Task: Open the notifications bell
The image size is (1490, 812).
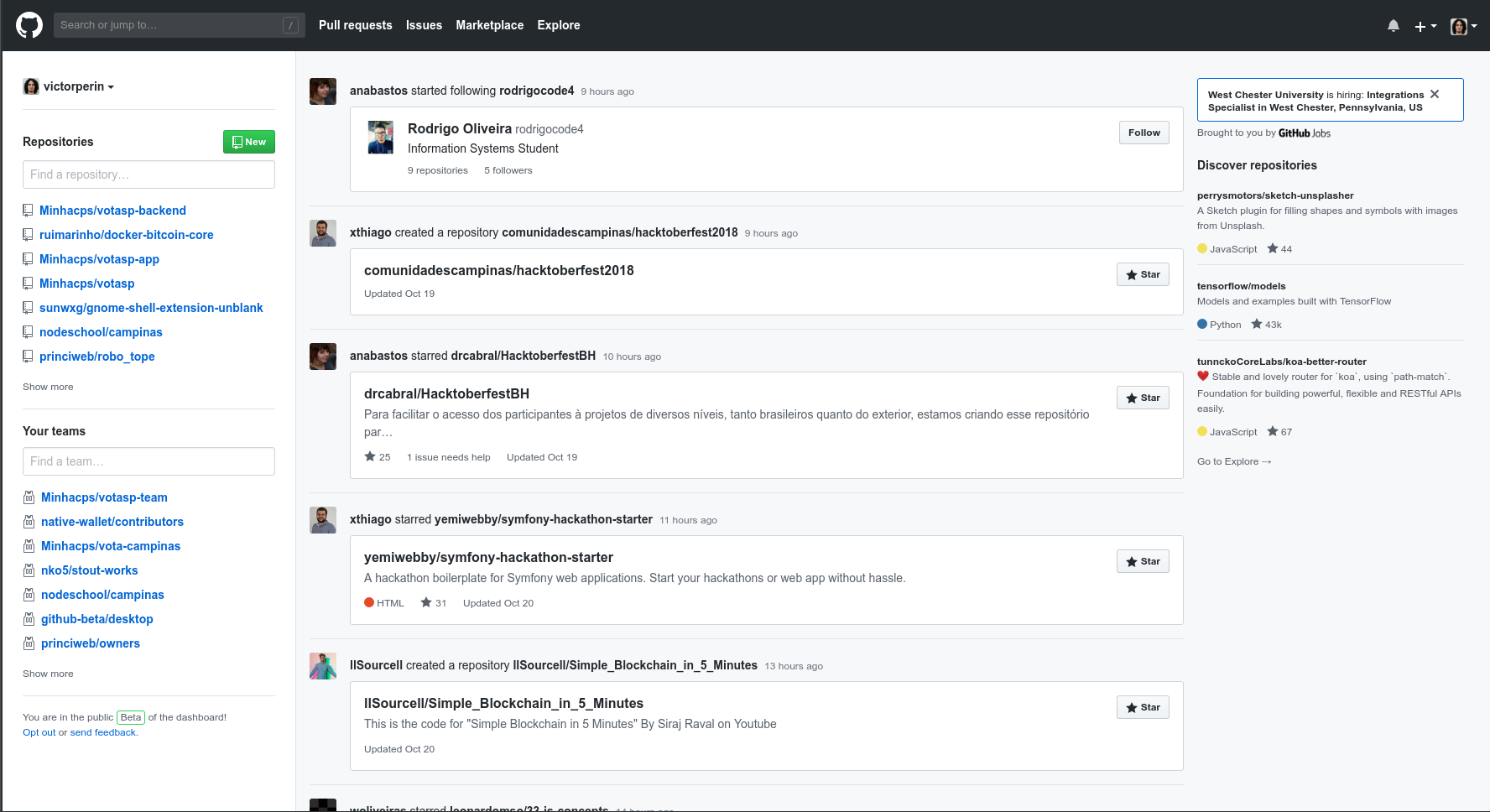Action: click(1394, 26)
